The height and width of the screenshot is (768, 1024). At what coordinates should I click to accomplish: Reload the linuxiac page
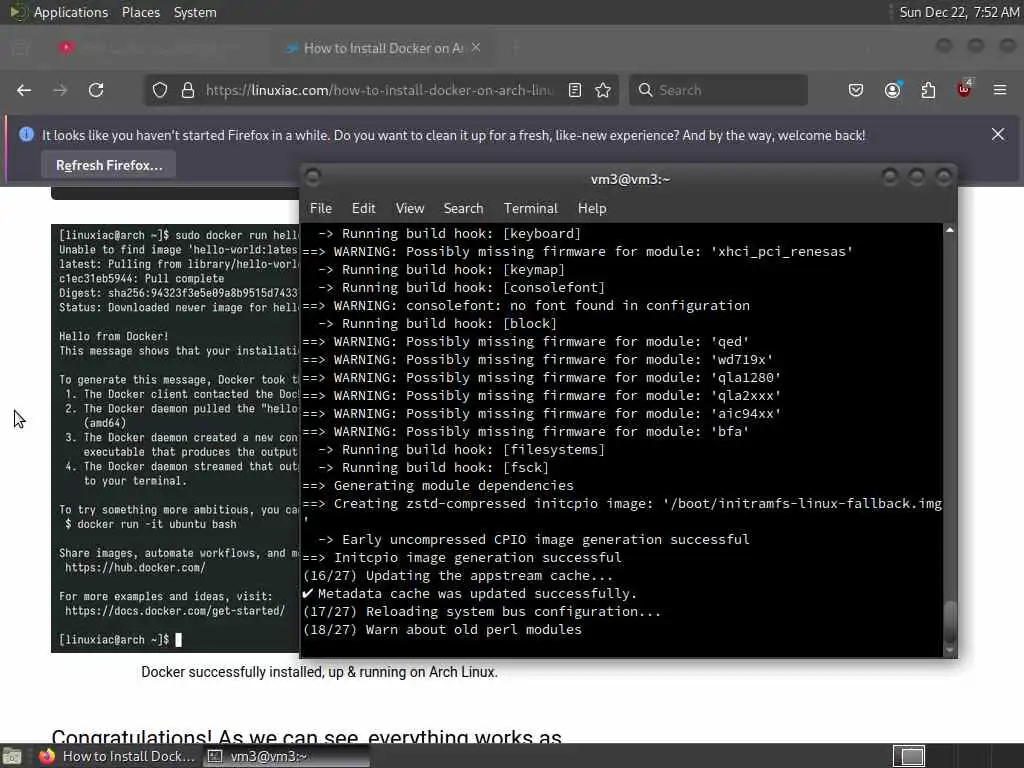click(96, 90)
